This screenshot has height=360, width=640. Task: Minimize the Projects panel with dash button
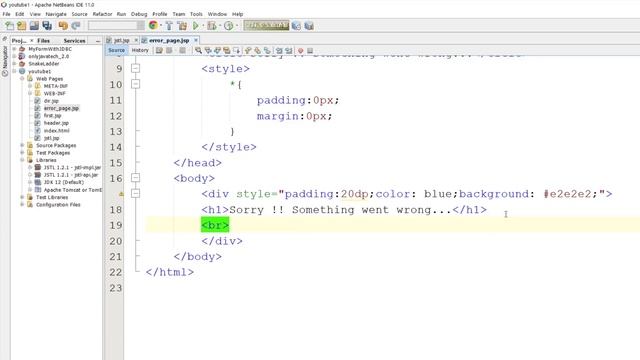point(98,41)
